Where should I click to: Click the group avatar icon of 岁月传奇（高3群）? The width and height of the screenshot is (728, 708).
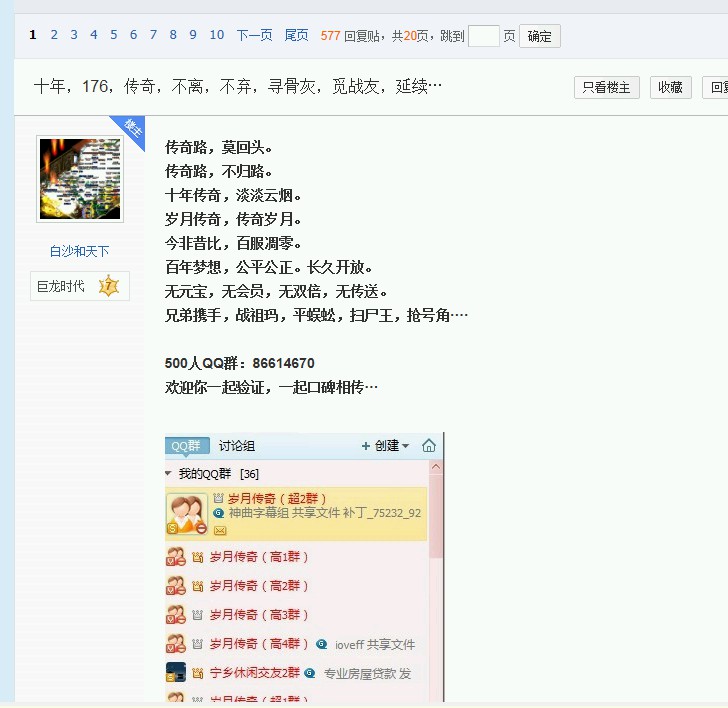tap(176, 615)
